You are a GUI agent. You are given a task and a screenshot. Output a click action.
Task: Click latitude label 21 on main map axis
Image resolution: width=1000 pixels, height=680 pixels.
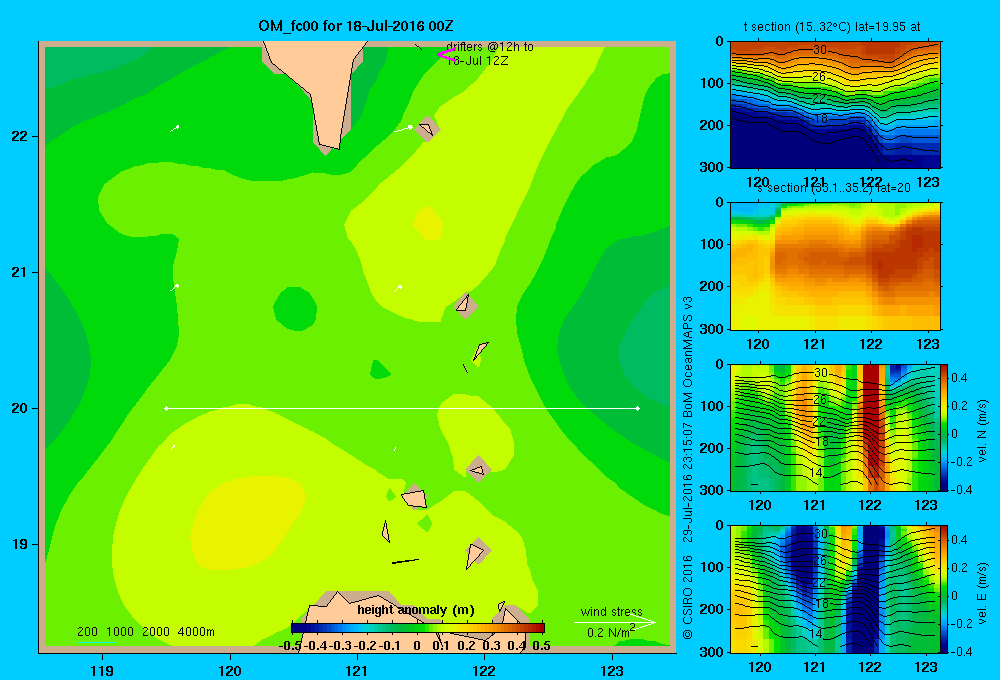pyautogui.click(x=20, y=272)
